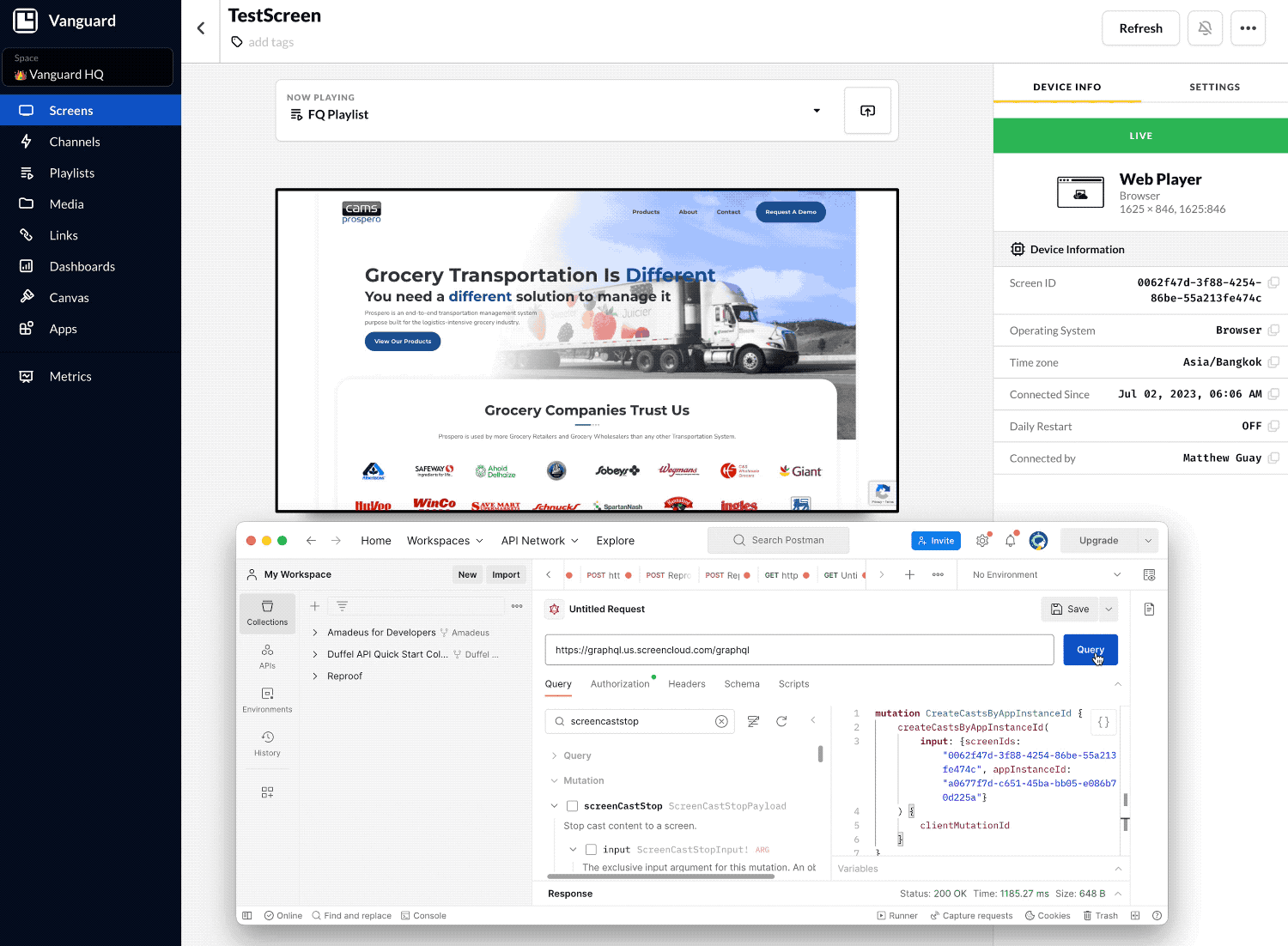Open the Schema tab in Postman
Image resolution: width=1288 pixels, height=946 pixels.
coord(742,684)
